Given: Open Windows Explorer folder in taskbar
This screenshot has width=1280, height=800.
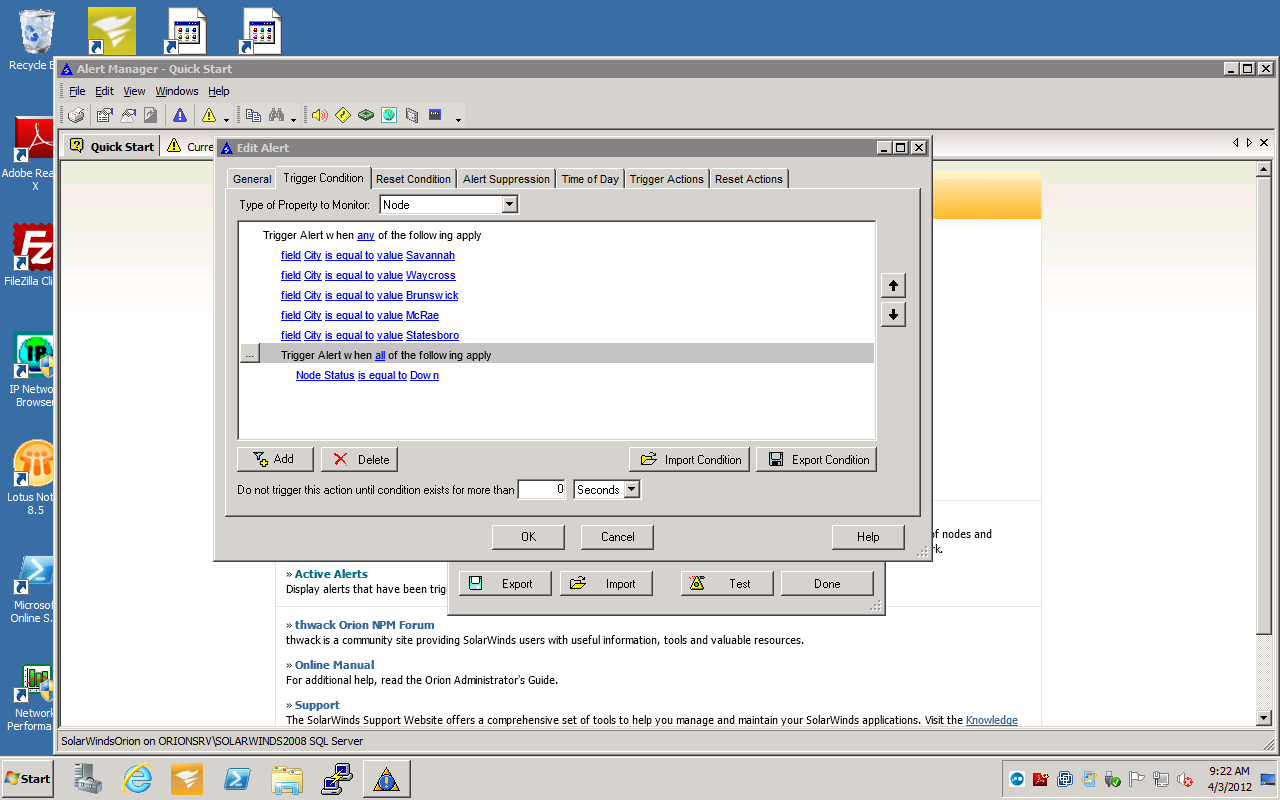Looking at the screenshot, I should click(287, 779).
